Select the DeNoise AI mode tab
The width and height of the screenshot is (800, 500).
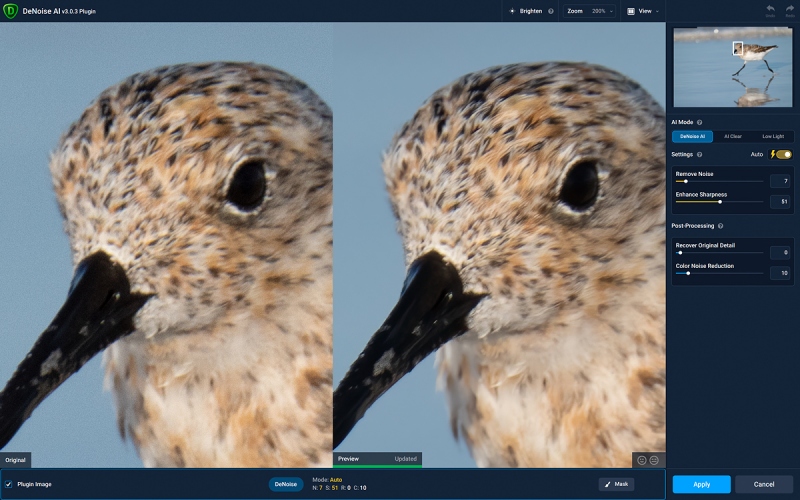[692, 136]
